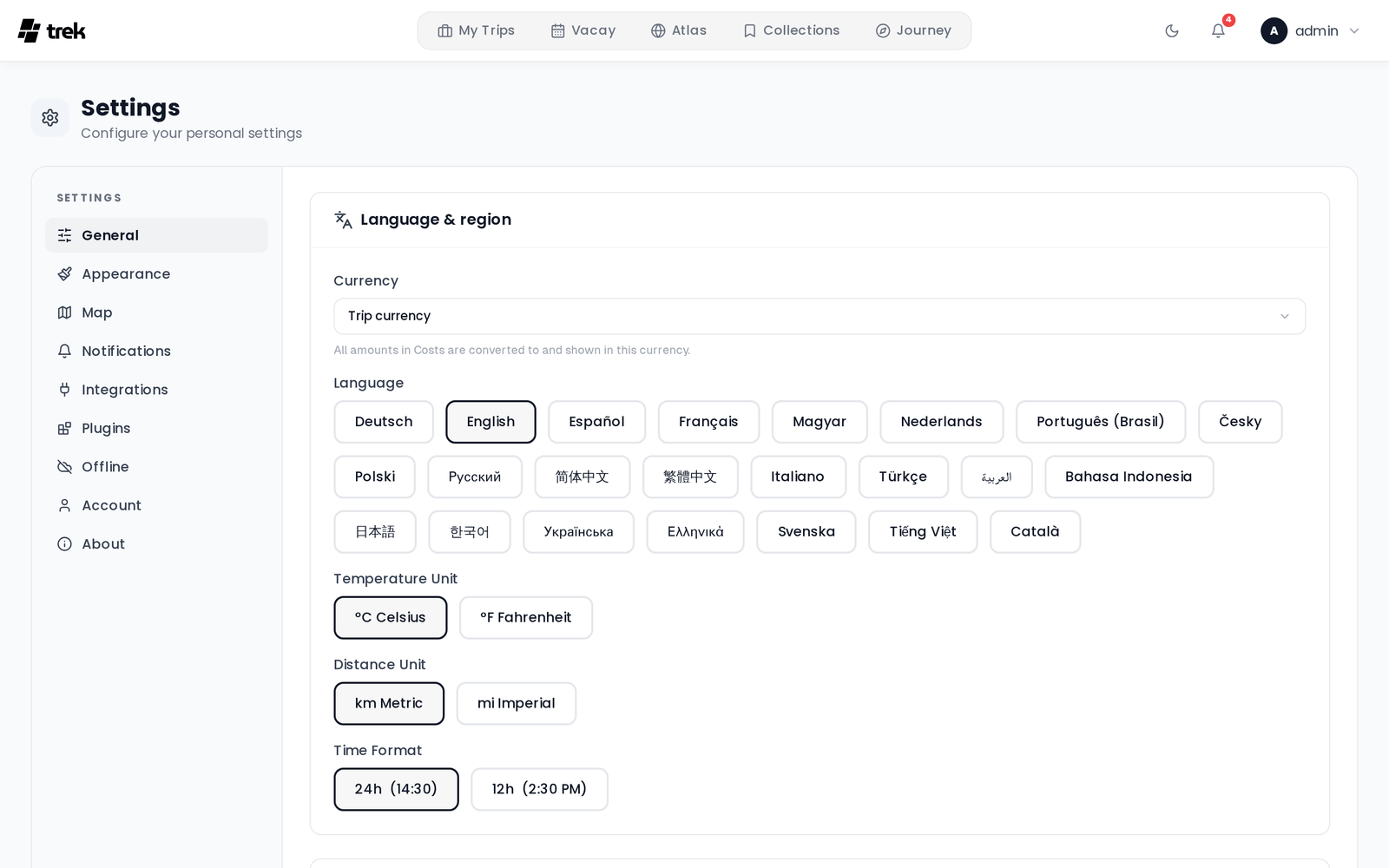
Task: Expand the admin user menu chevron
Action: pos(1354,31)
